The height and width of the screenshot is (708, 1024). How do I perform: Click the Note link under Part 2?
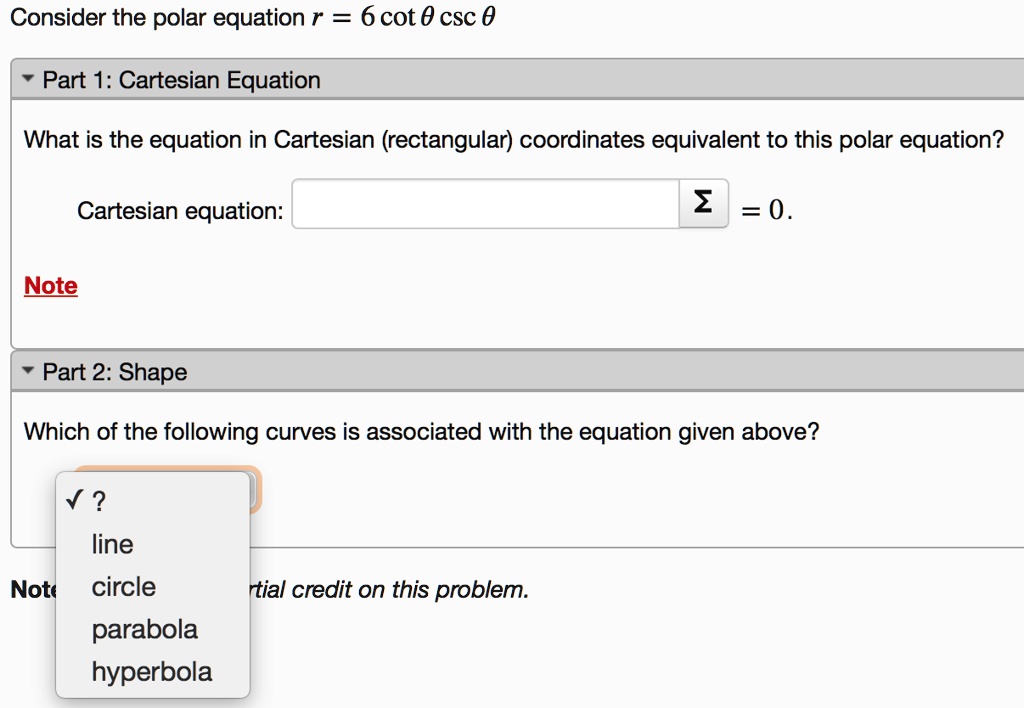30,589
